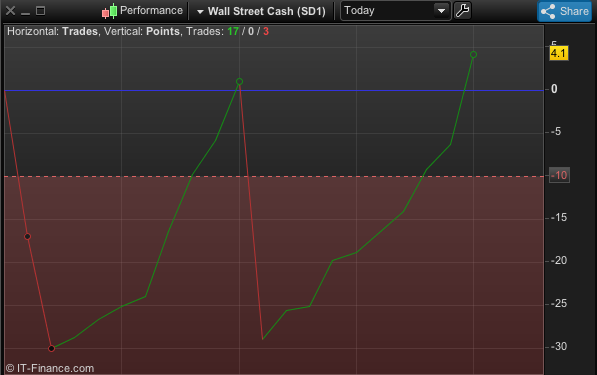Click the Wall Street Cash (SD1) title
This screenshot has width=597, height=375.
point(267,11)
